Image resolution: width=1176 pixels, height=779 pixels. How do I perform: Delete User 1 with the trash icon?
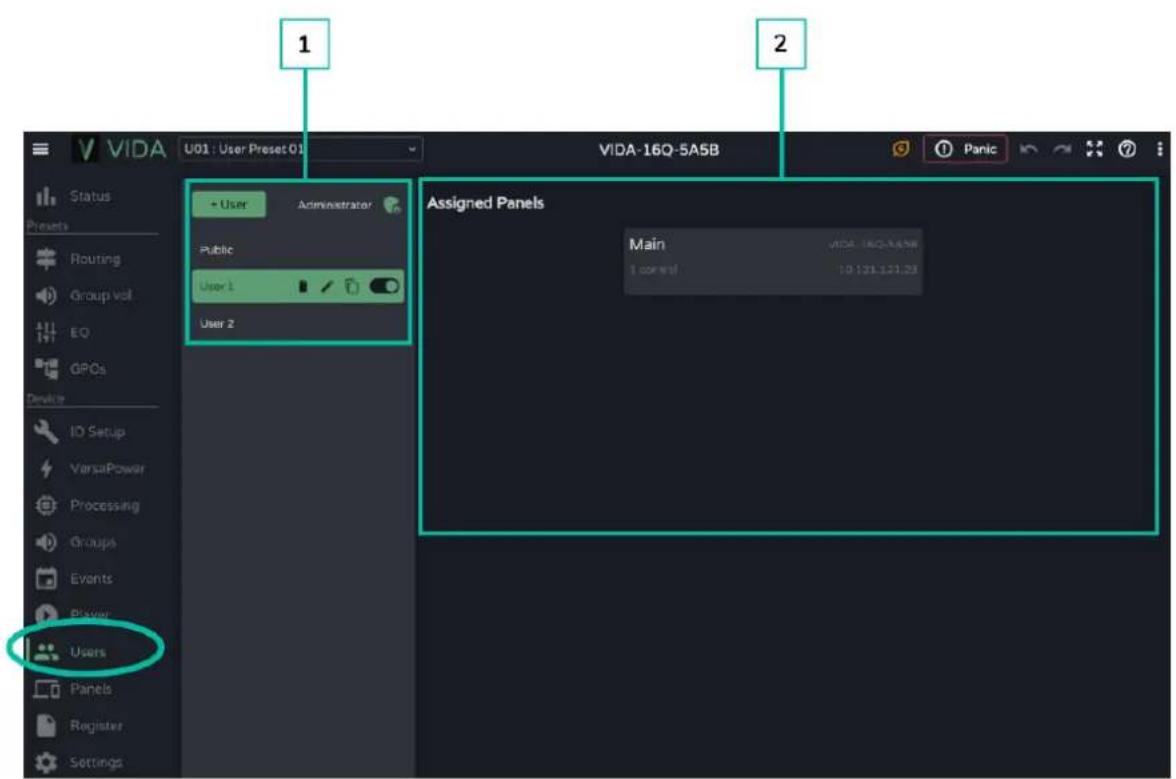coord(303,286)
